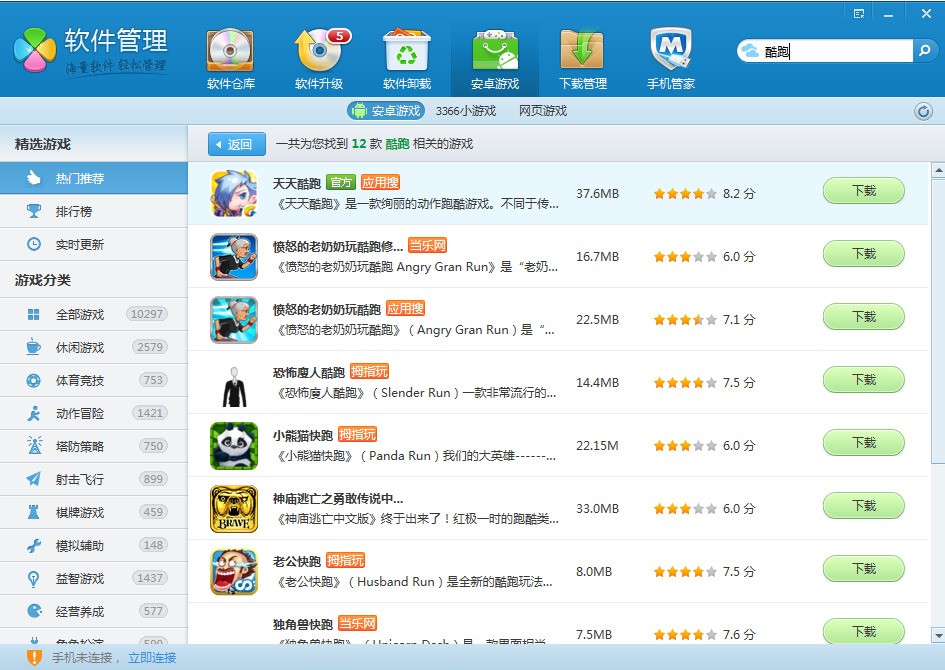This screenshot has height=670, width=945.
Task: Open the 射击飞行 category
Action: 94,479
